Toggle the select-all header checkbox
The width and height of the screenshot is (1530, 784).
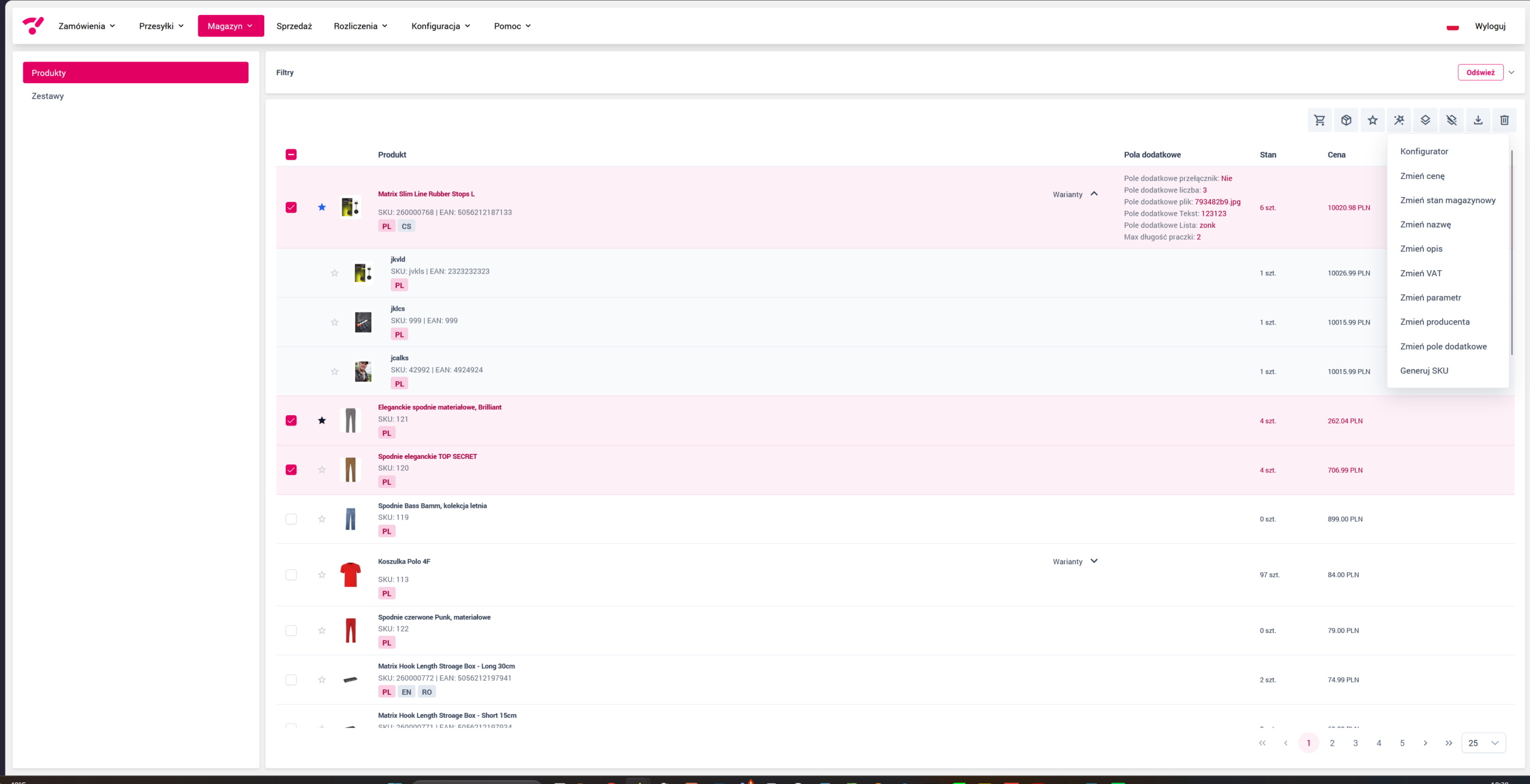coord(291,155)
